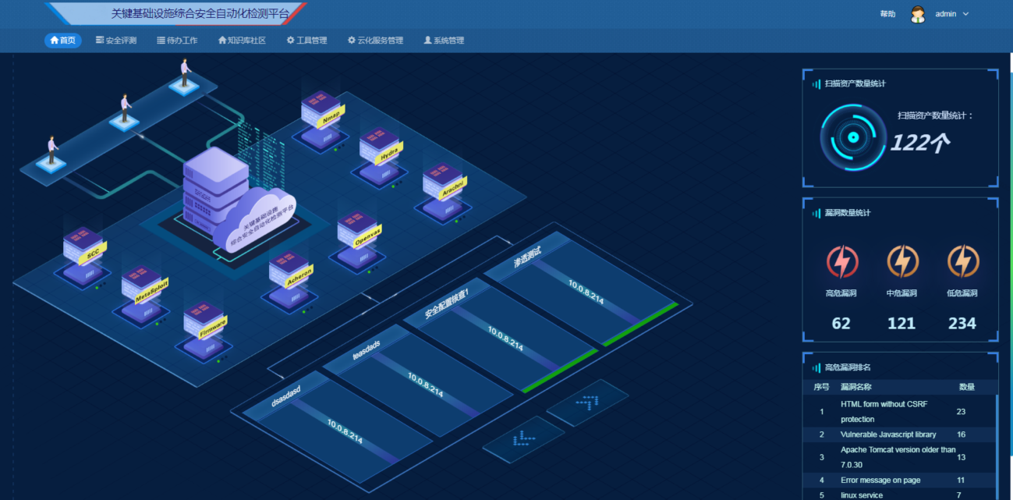Image resolution: width=1013 pixels, height=500 pixels.
Task: Open 系统管理 menu
Action: coord(444,40)
